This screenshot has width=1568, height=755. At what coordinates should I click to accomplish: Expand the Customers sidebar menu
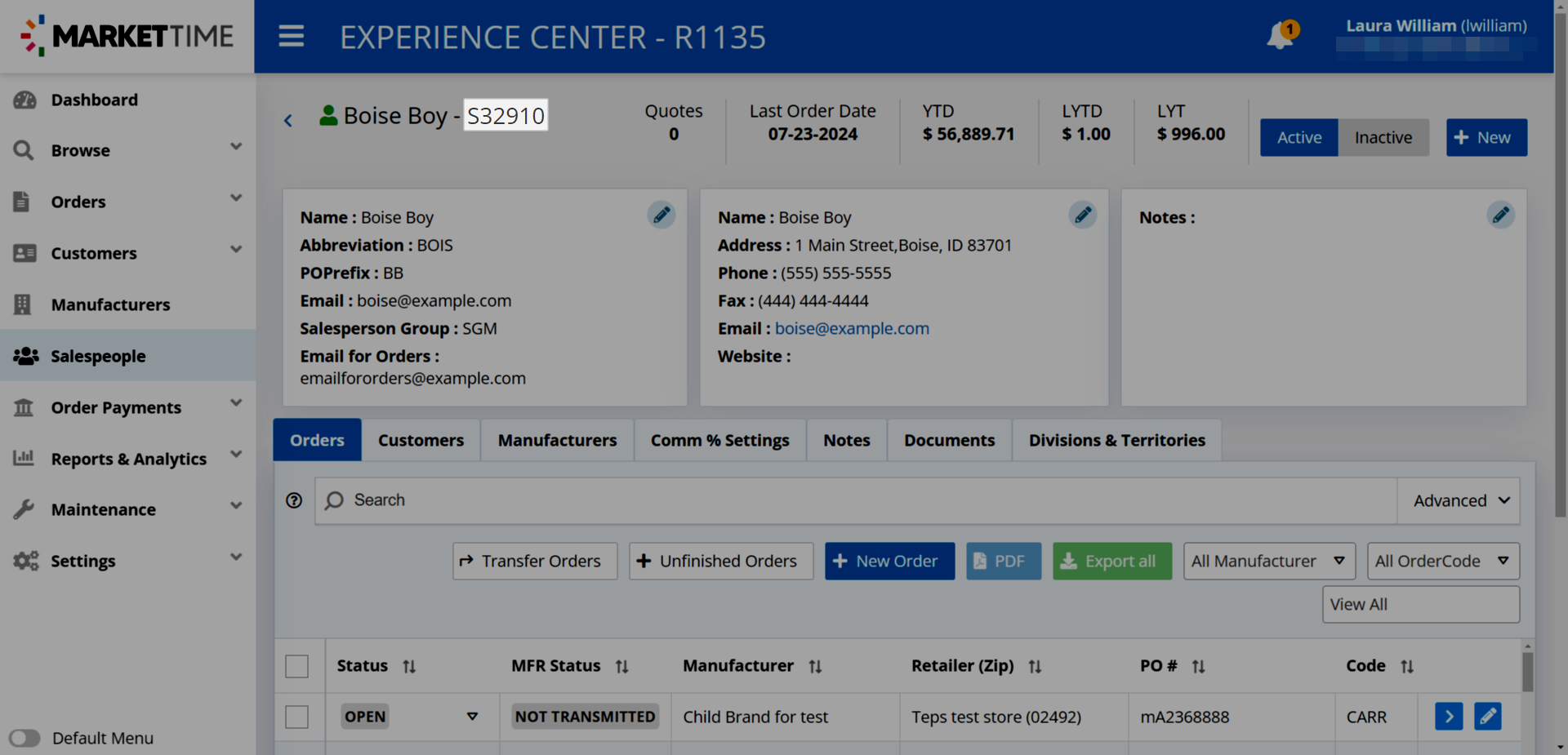click(x=236, y=250)
